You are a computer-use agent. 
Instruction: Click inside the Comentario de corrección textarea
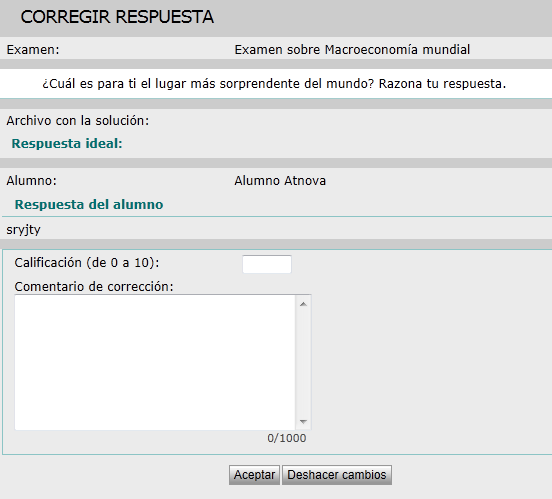[155, 362]
